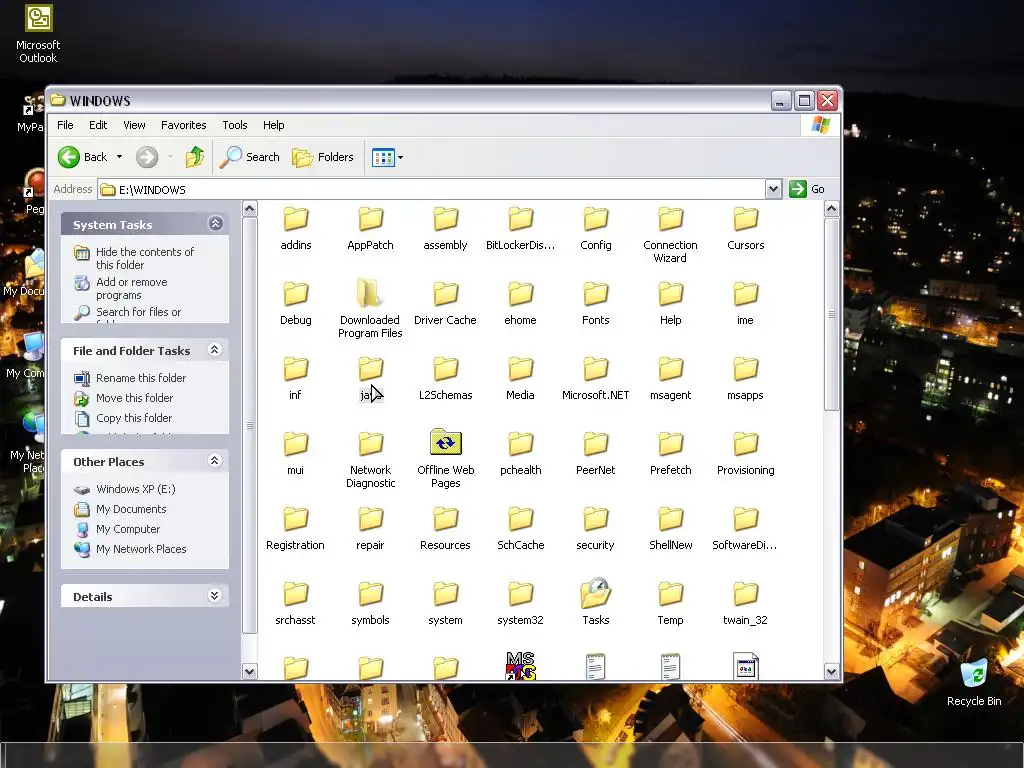Click the Views toolbar icon
This screenshot has width=1024, height=768.
[x=383, y=157]
